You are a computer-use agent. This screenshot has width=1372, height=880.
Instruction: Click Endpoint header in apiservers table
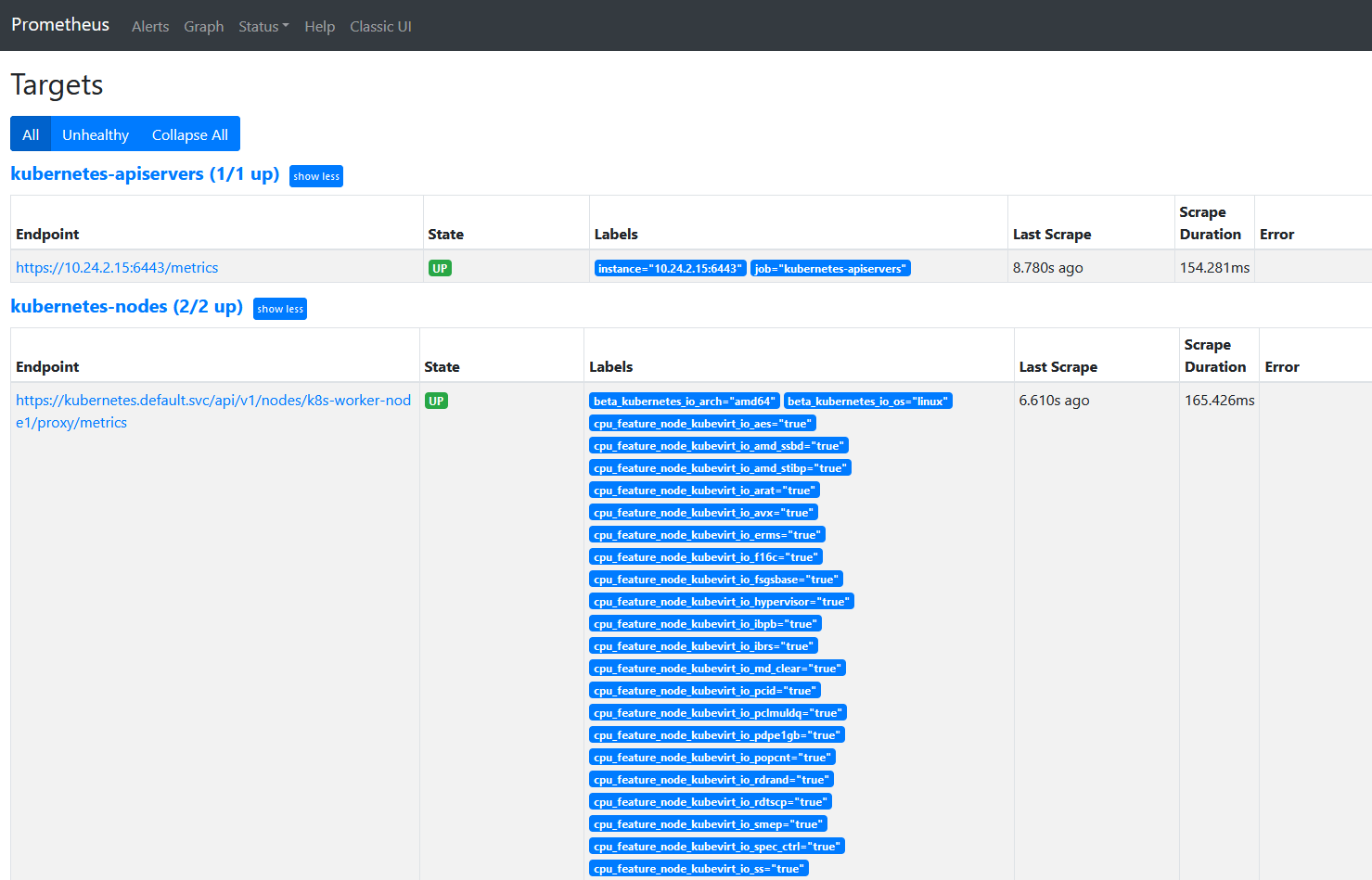pyautogui.click(x=47, y=234)
